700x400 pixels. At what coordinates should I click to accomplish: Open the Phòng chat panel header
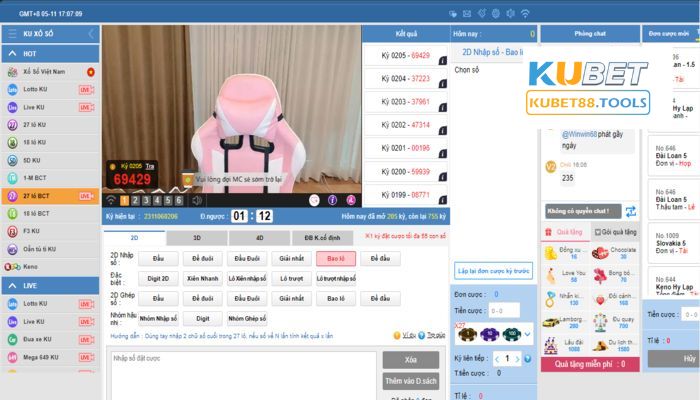[x=590, y=34]
